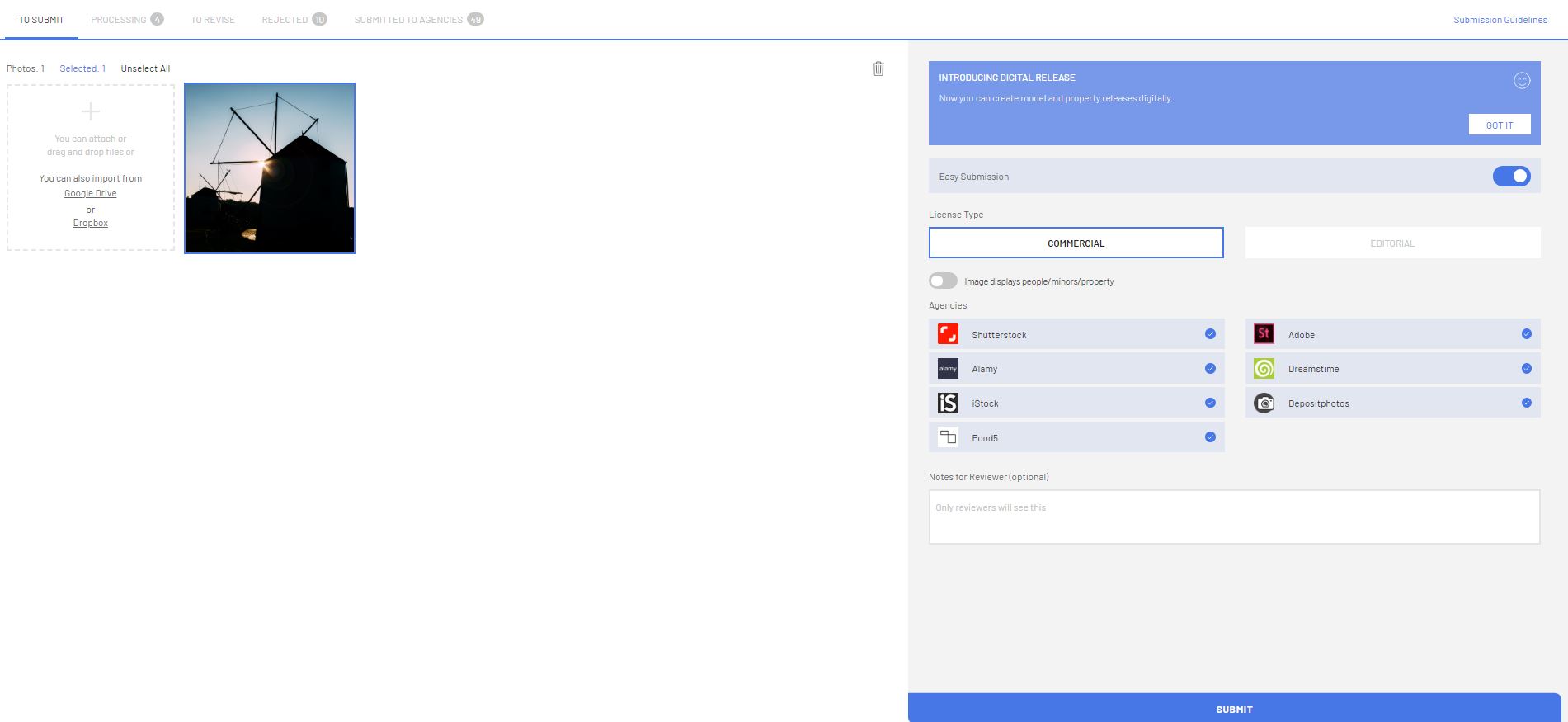
Task: Open the Rejected tab
Action: pyautogui.click(x=294, y=20)
